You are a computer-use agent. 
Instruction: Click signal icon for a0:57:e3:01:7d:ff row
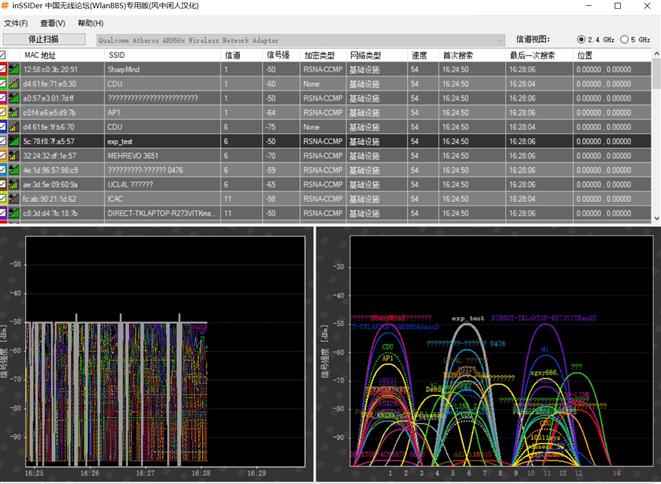click(14, 98)
